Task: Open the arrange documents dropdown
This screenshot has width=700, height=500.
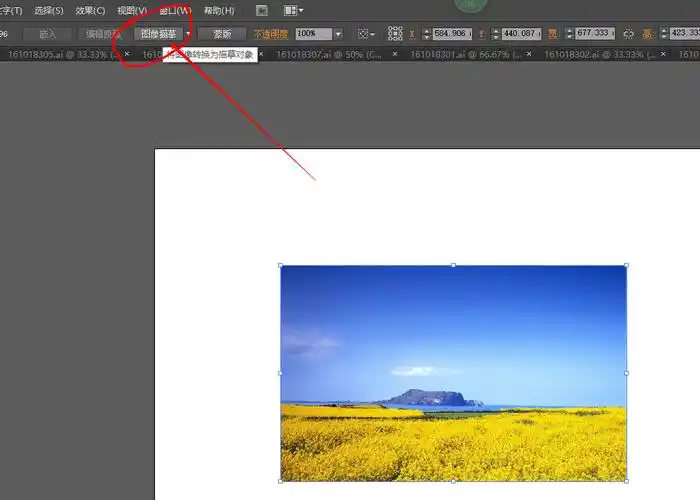Action: pos(293,10)
